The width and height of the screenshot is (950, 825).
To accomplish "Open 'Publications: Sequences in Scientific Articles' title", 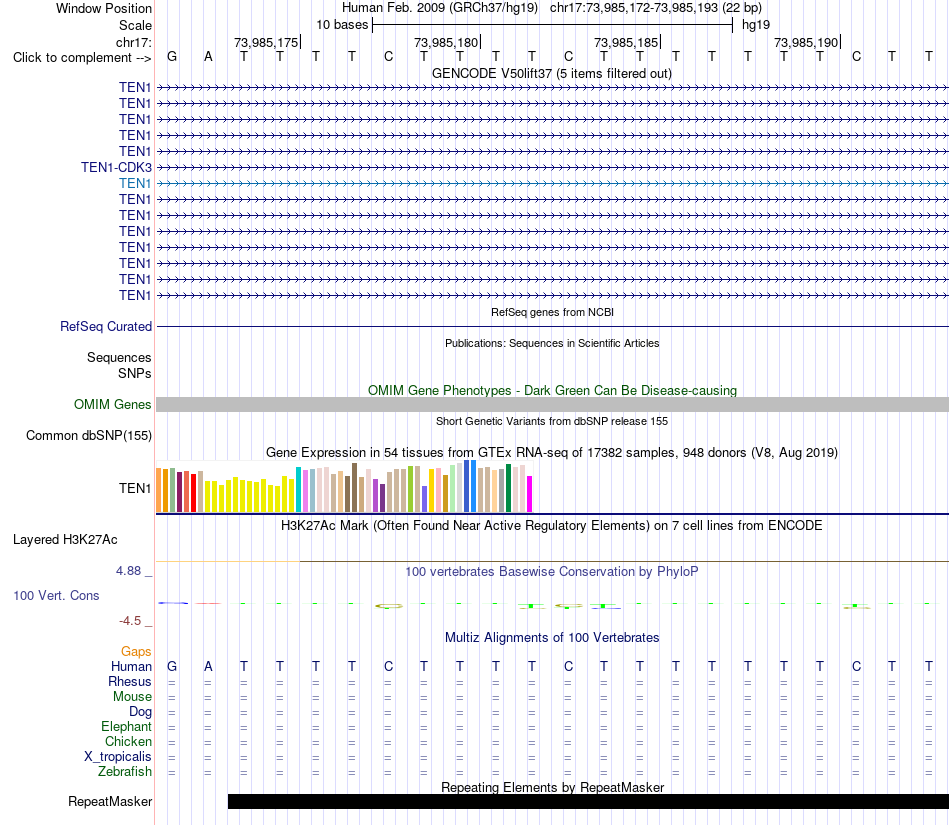I will tap(552, 343).
